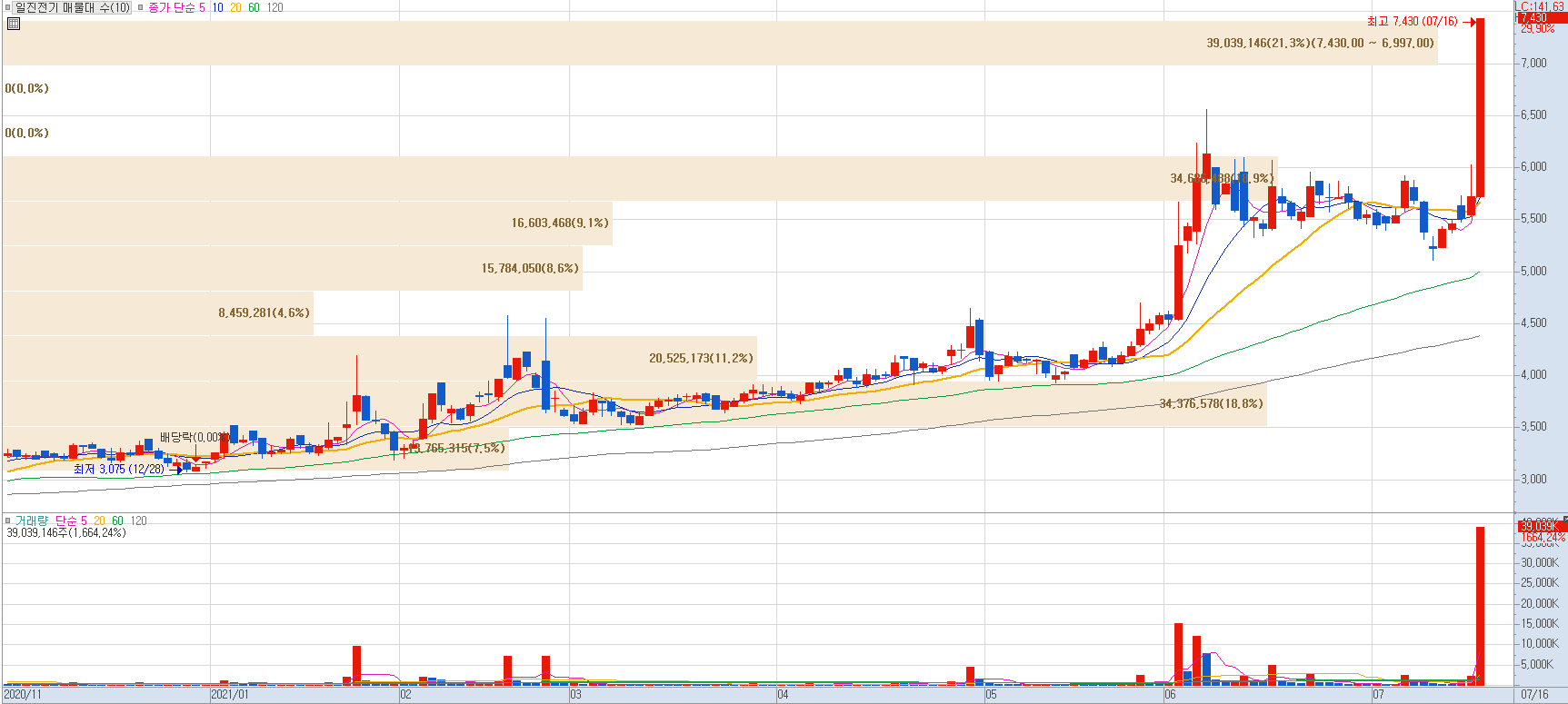Screen dimensions: 1568x704
Task: Select the orange 20 label in volume legend
Action: 99,521
